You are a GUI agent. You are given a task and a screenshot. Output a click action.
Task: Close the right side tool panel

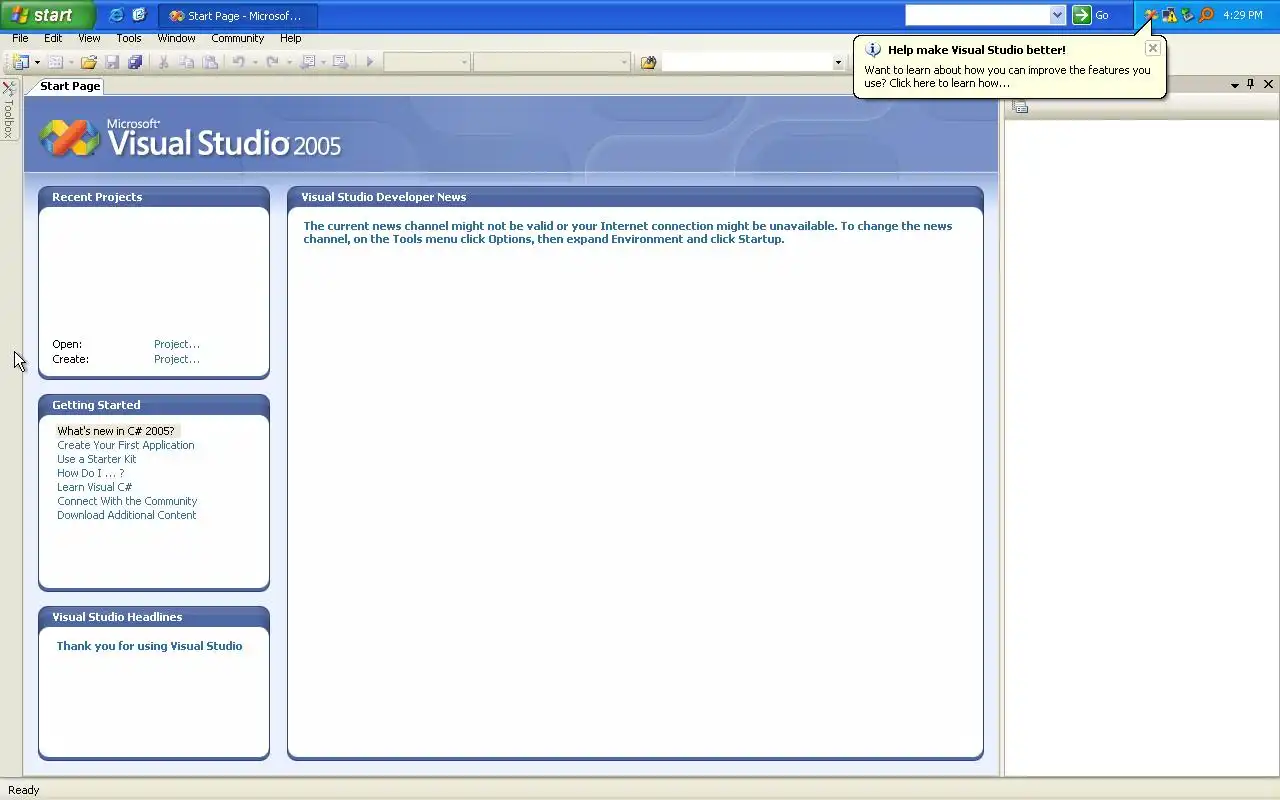click(x=1268, y=85)
